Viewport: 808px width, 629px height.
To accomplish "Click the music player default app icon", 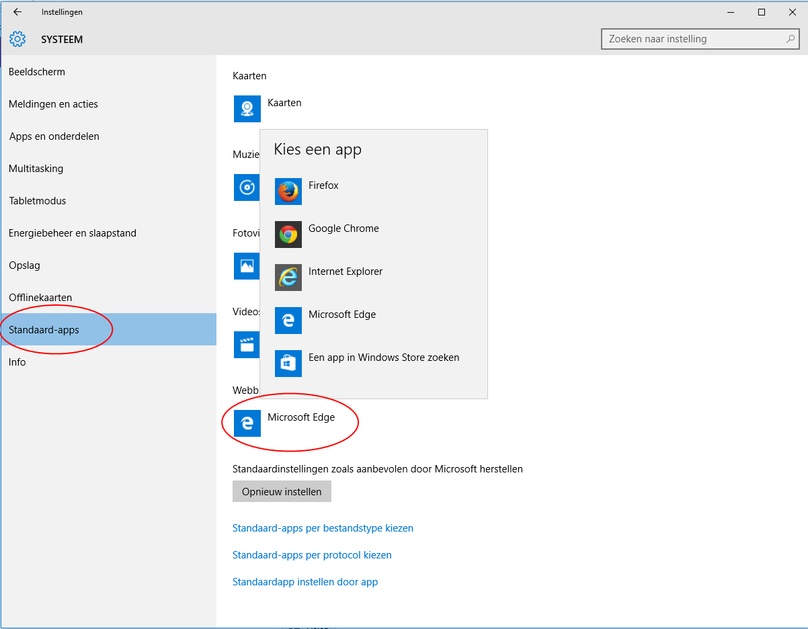I will point(246,187).
